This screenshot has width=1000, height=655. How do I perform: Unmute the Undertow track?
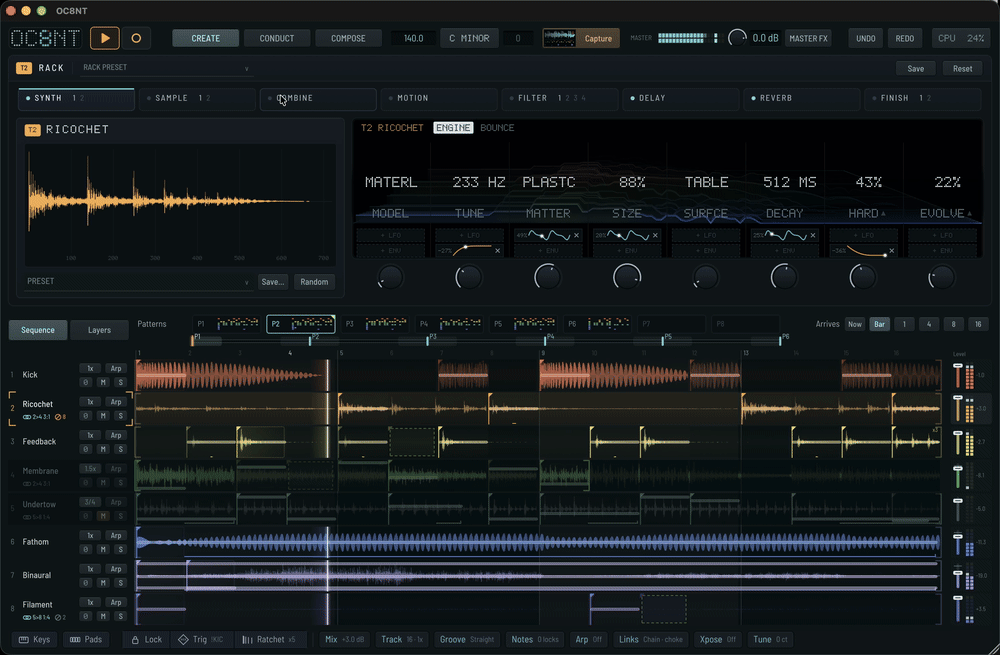(x=103, y=516)
